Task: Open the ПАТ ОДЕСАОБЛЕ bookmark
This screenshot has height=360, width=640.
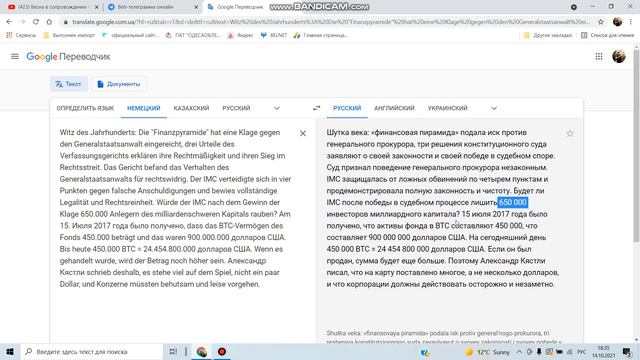Action: [x=193, y=35]
